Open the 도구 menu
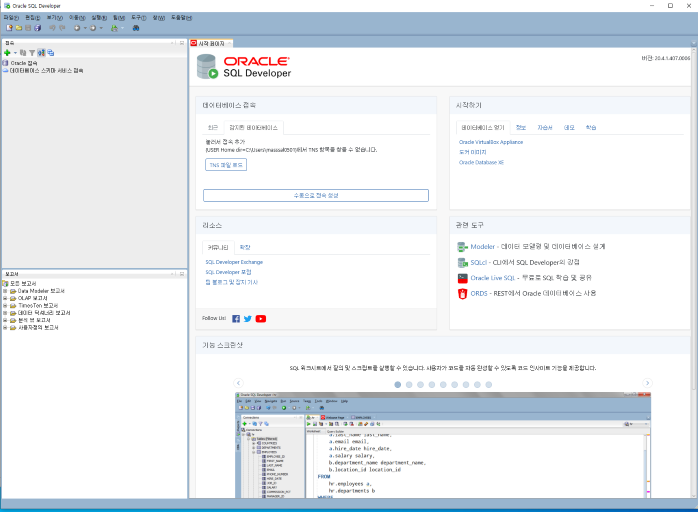 pyautogui.click(x=138, y=18)
